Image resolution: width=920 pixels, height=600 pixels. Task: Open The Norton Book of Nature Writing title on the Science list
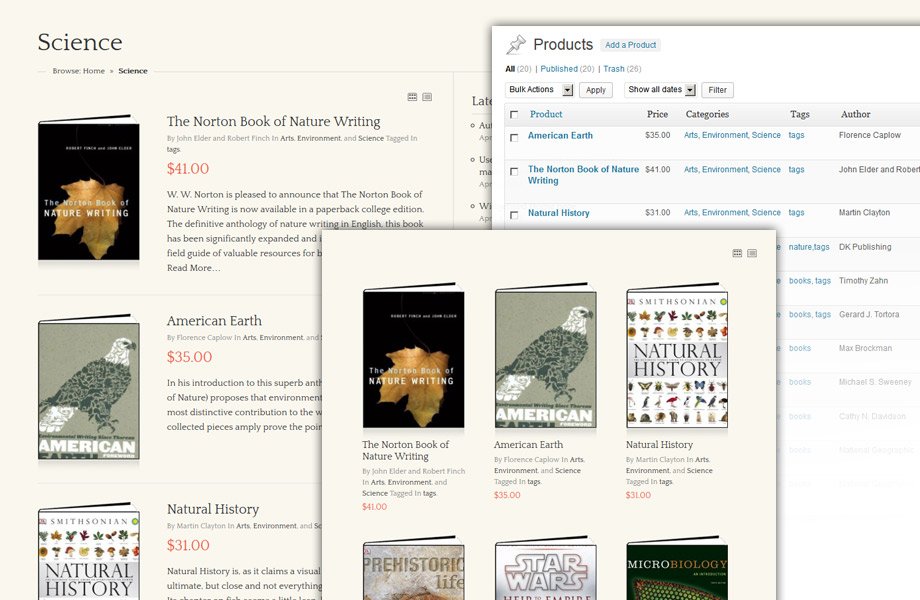click(273, 121)
